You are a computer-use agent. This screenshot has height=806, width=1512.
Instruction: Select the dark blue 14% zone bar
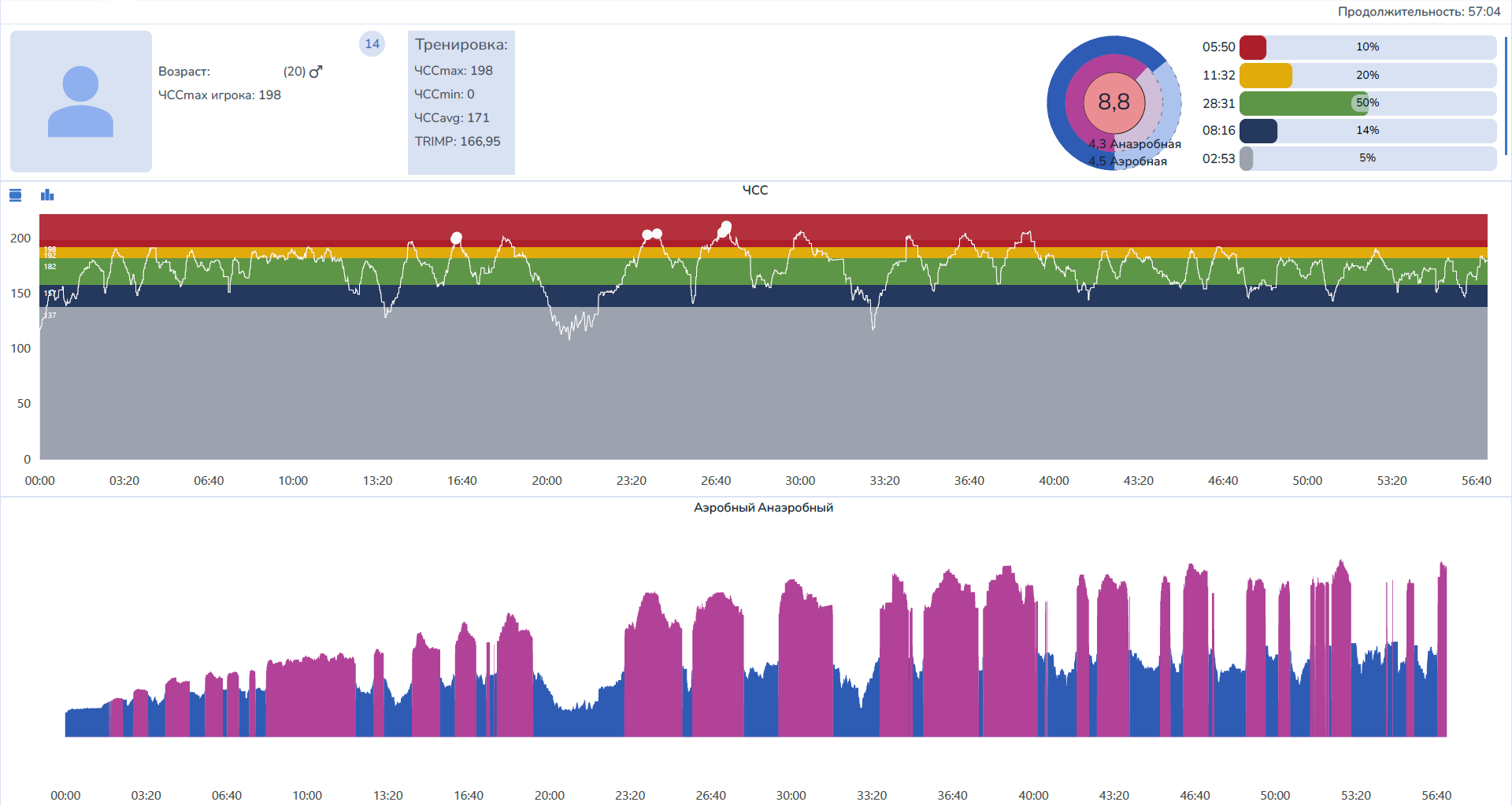point(1258,131)
